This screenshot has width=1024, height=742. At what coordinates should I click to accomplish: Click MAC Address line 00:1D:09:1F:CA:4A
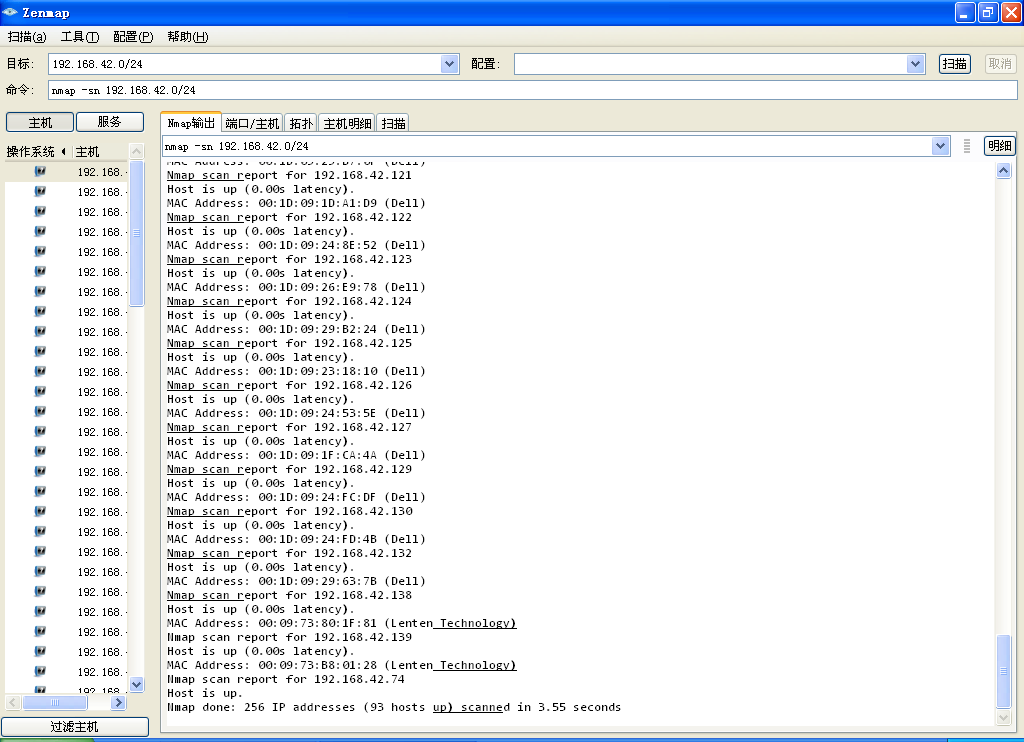pos(296,455)
